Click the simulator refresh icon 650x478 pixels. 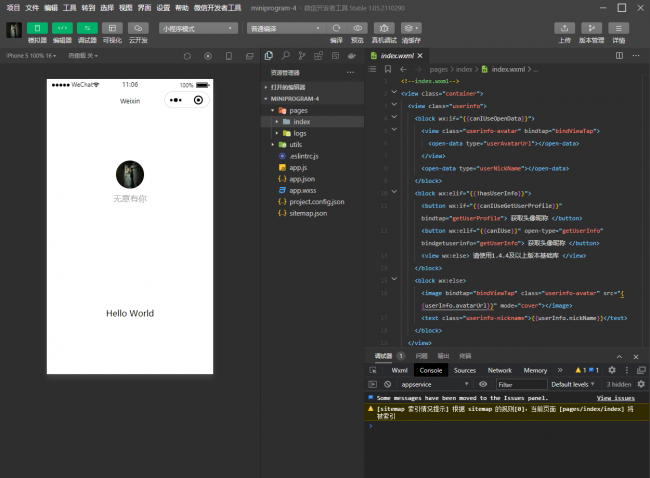pyautogui.click(x=187, y=56)
